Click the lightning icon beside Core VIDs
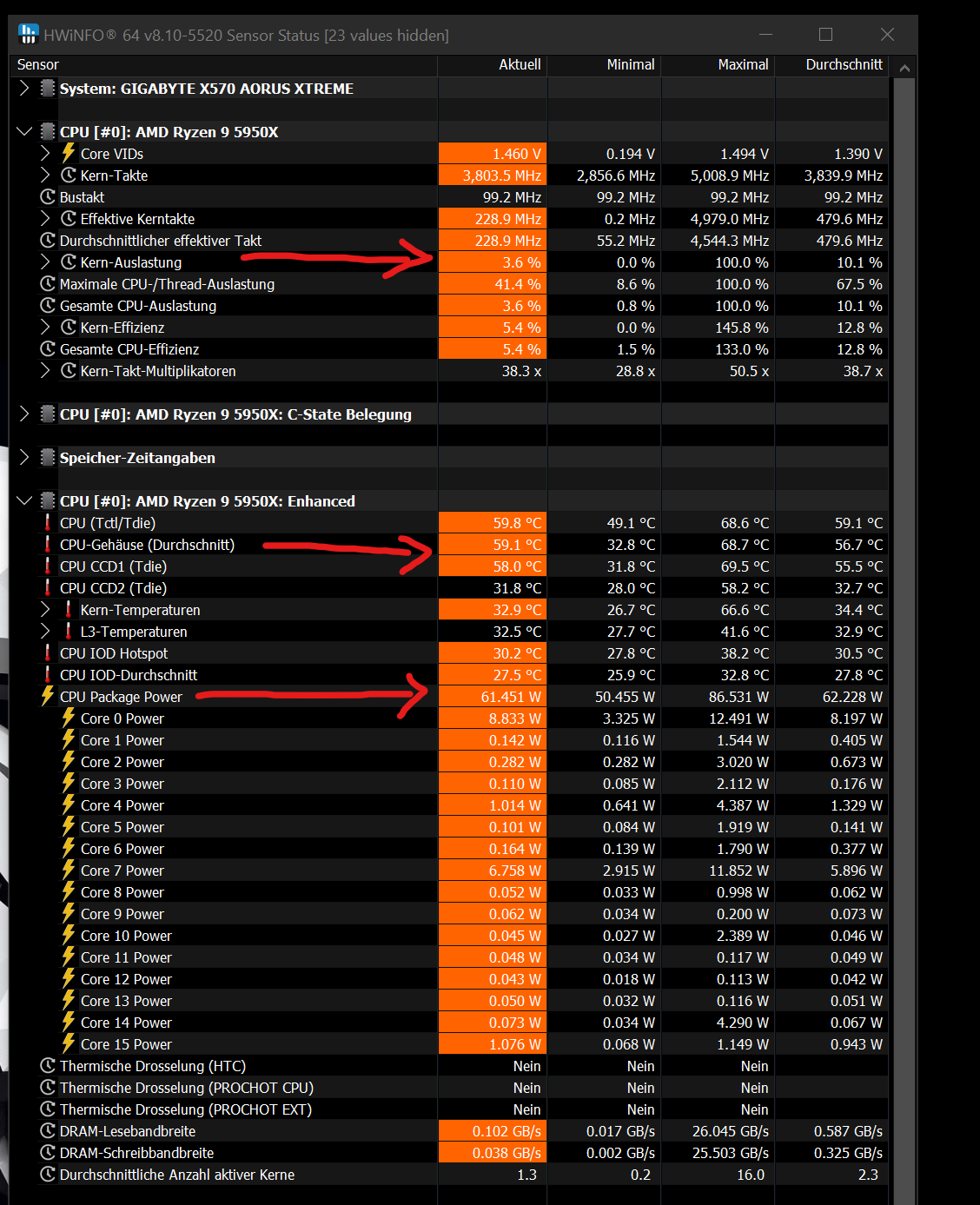Viewport: 980px width, 1205px height. tap(69, 153)
